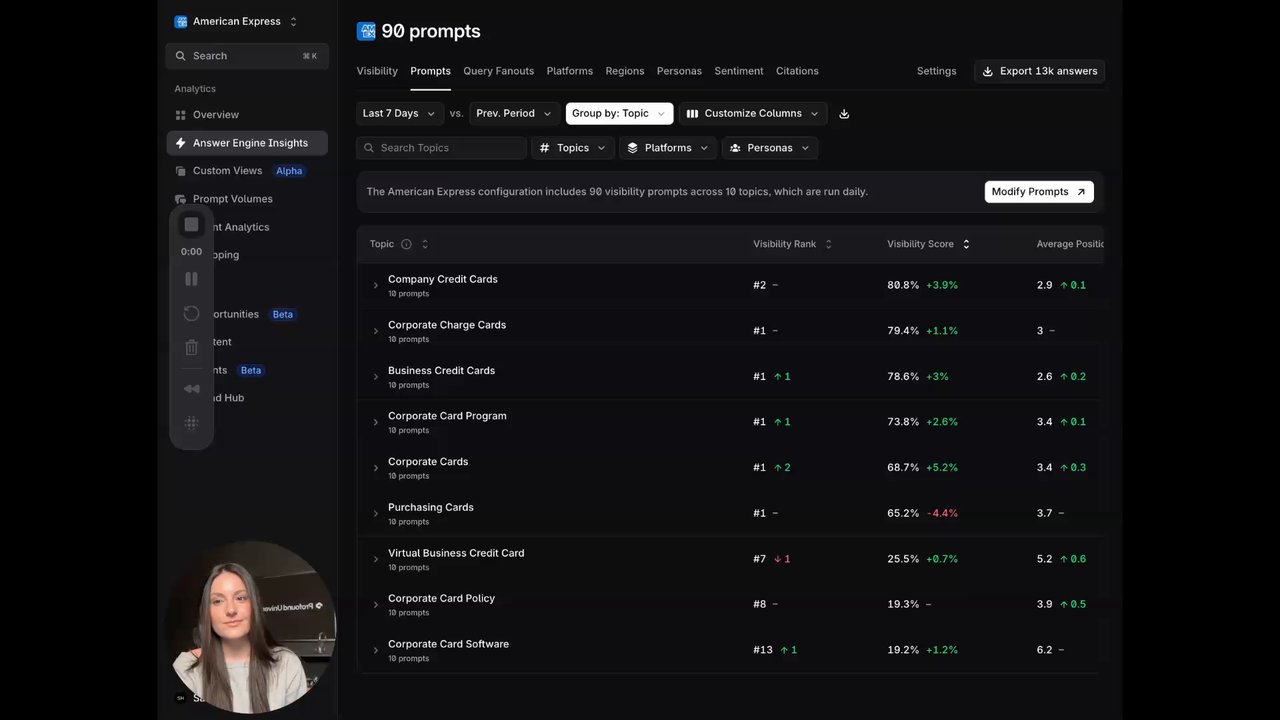Expand the Virtual Business Credit Card row
The height and width of the screenshot is (720, 1280).
(376, 559)
